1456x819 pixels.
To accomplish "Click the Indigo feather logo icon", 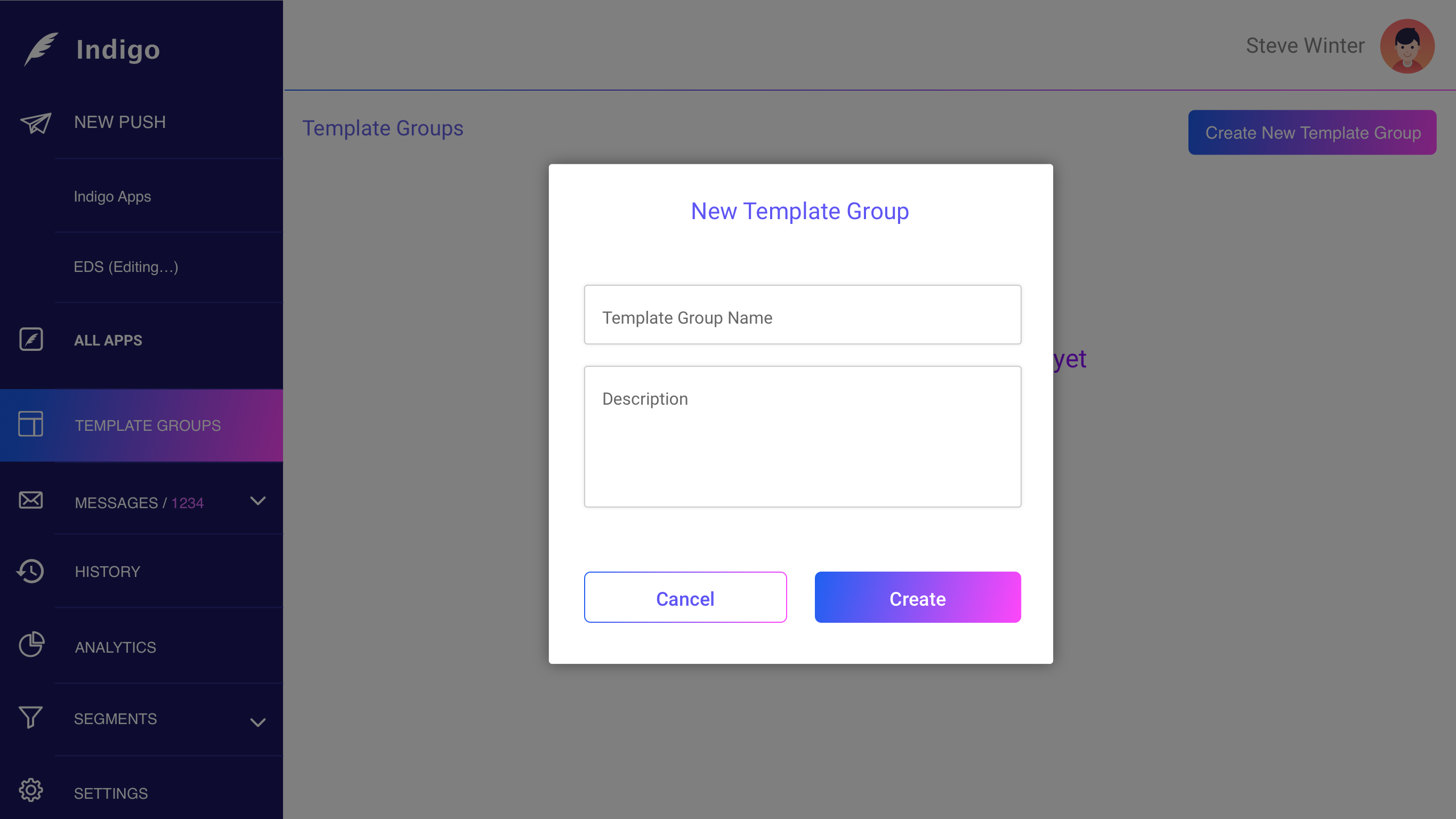I will pyautogui.click(x=41, y=49).
